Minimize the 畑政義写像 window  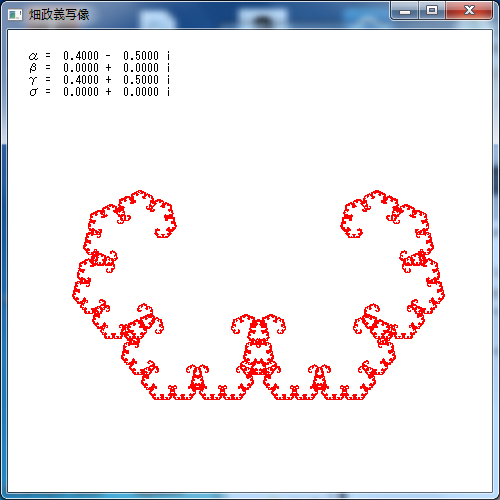pos(405,11)
